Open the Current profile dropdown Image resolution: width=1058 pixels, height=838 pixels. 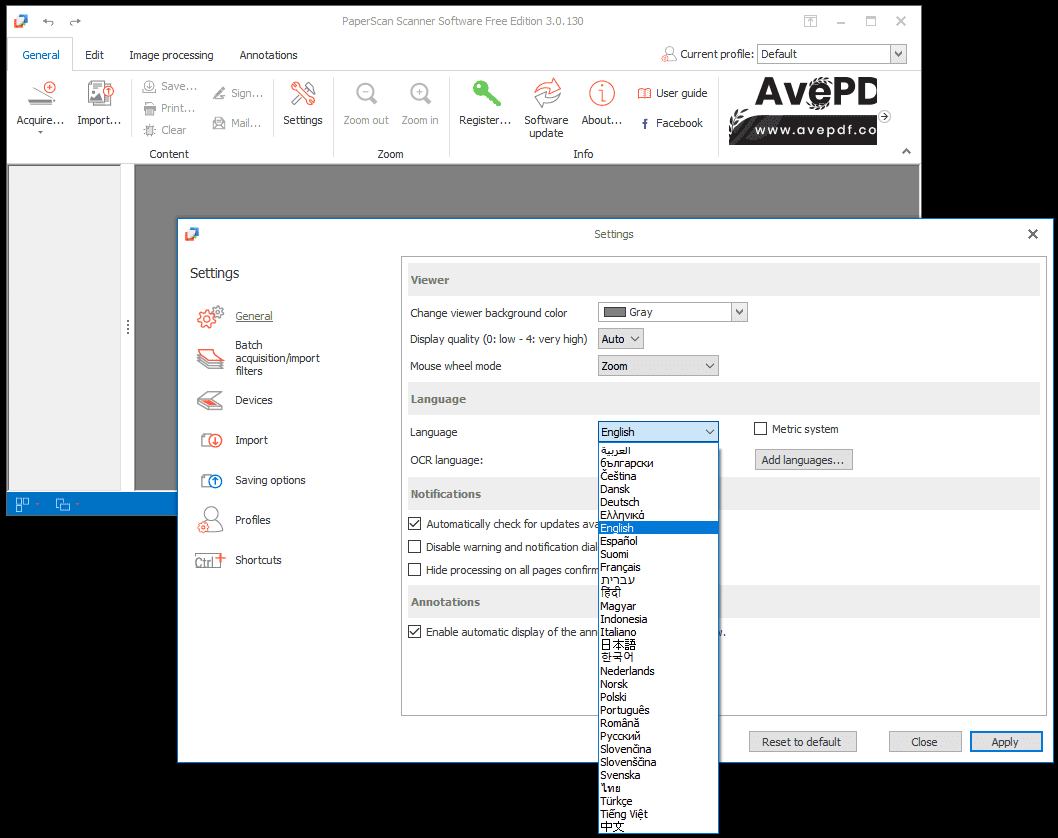pyautogui.click(x=898, y=54)
